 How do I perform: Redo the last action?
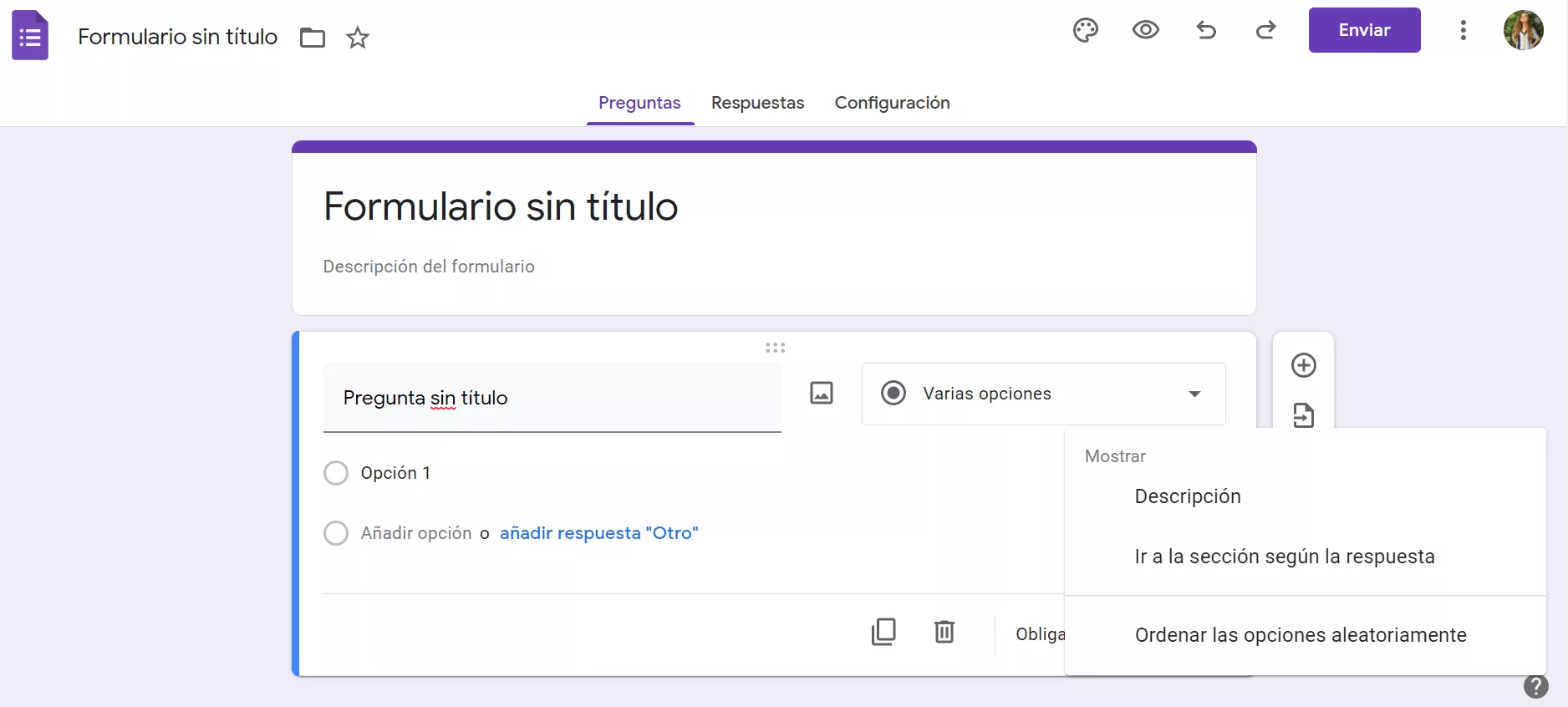[x=1266, y=31]
